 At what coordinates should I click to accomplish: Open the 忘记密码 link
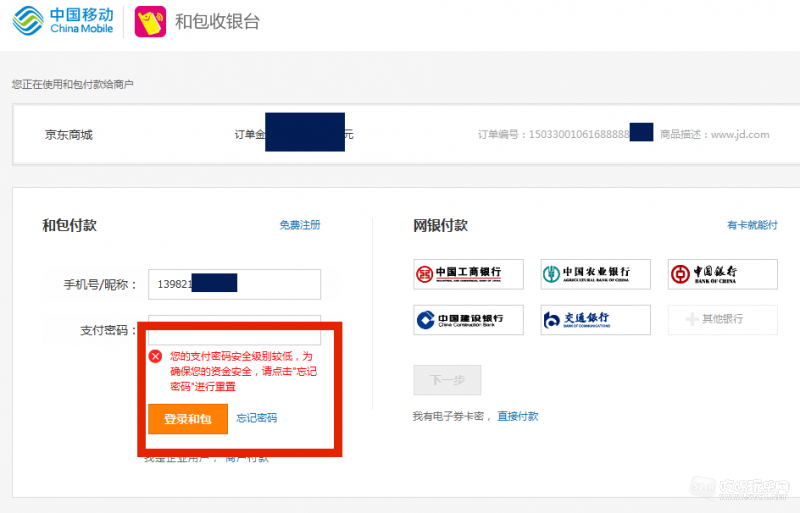[257, 418]
